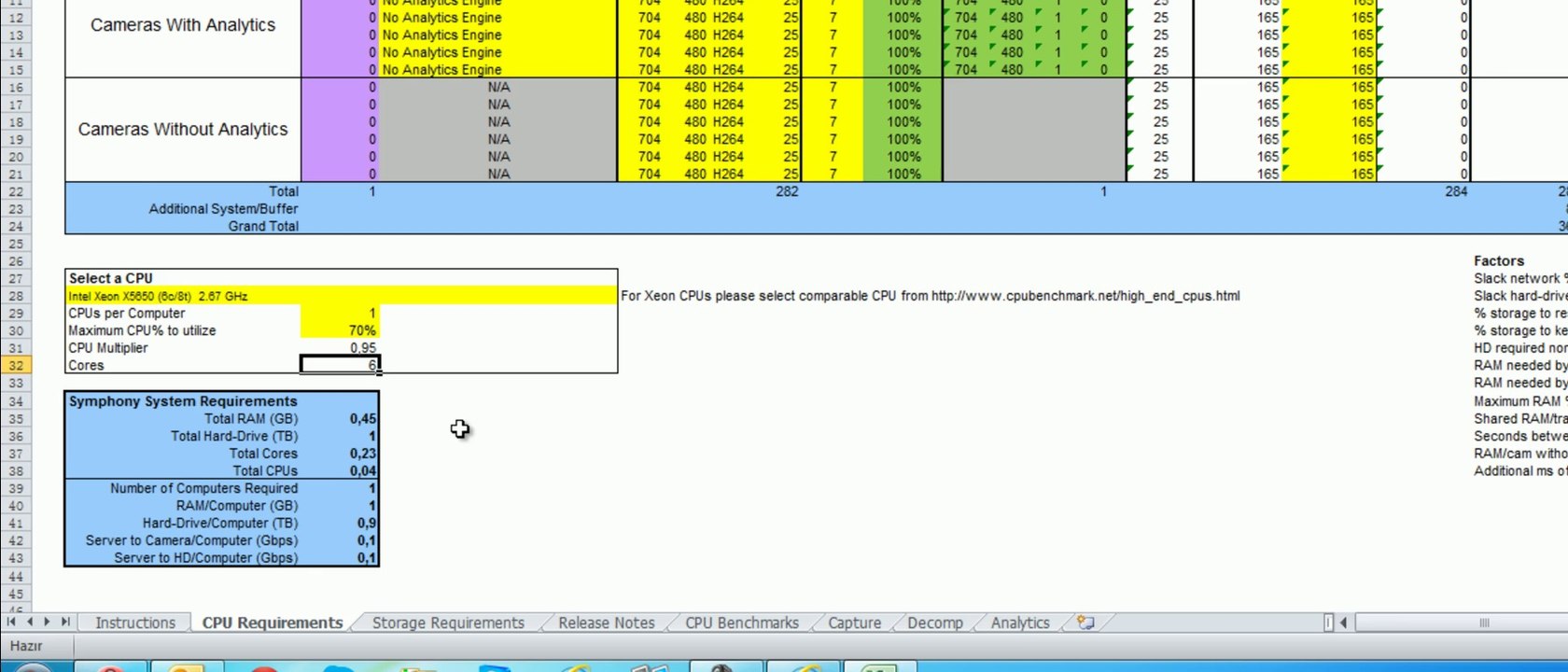Select the Cores value cell showing 6
1568x672 pixels.
point(340,365)
